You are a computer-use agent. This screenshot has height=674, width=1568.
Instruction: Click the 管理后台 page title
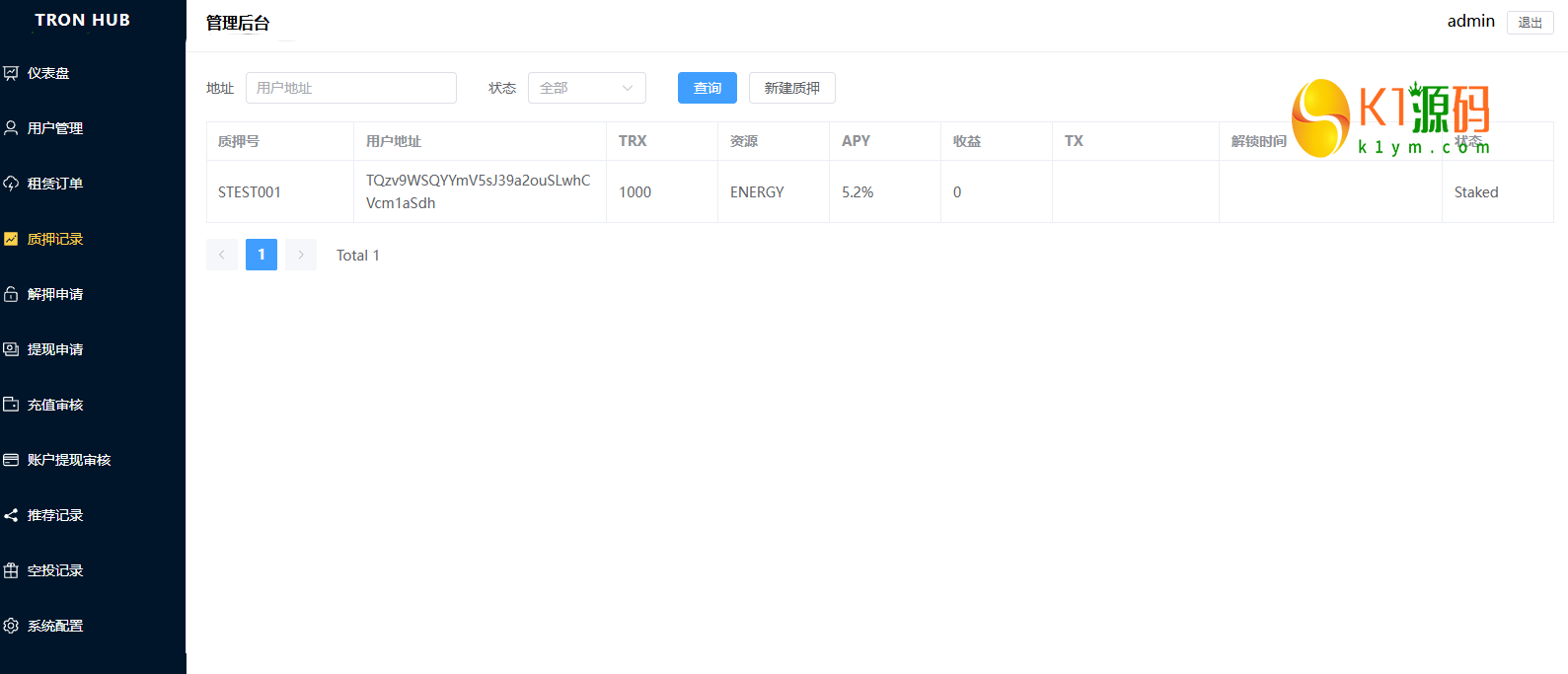click(238, 23)
